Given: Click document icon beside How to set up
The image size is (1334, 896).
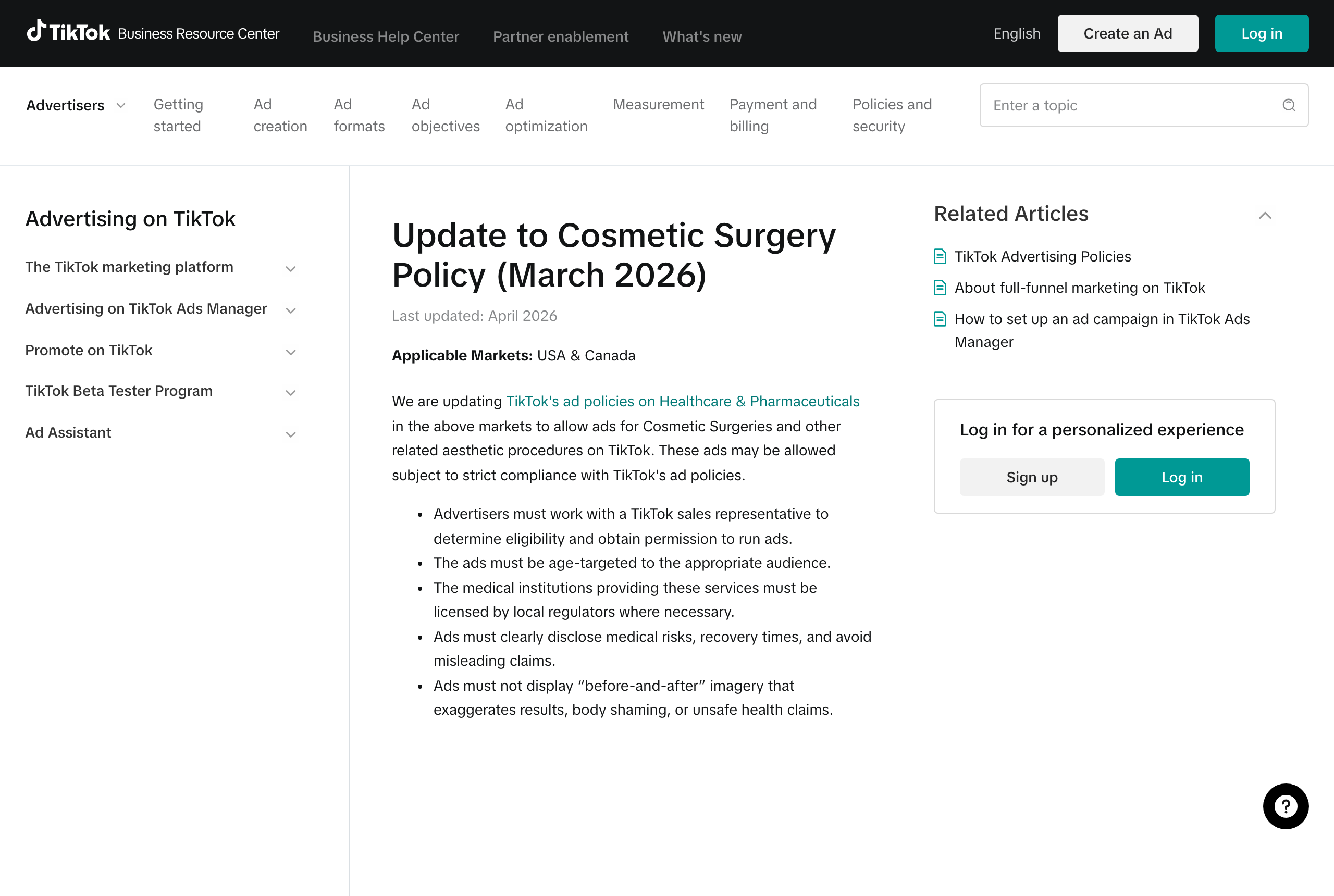Looking at the screenshot, I should click(940, 319).
